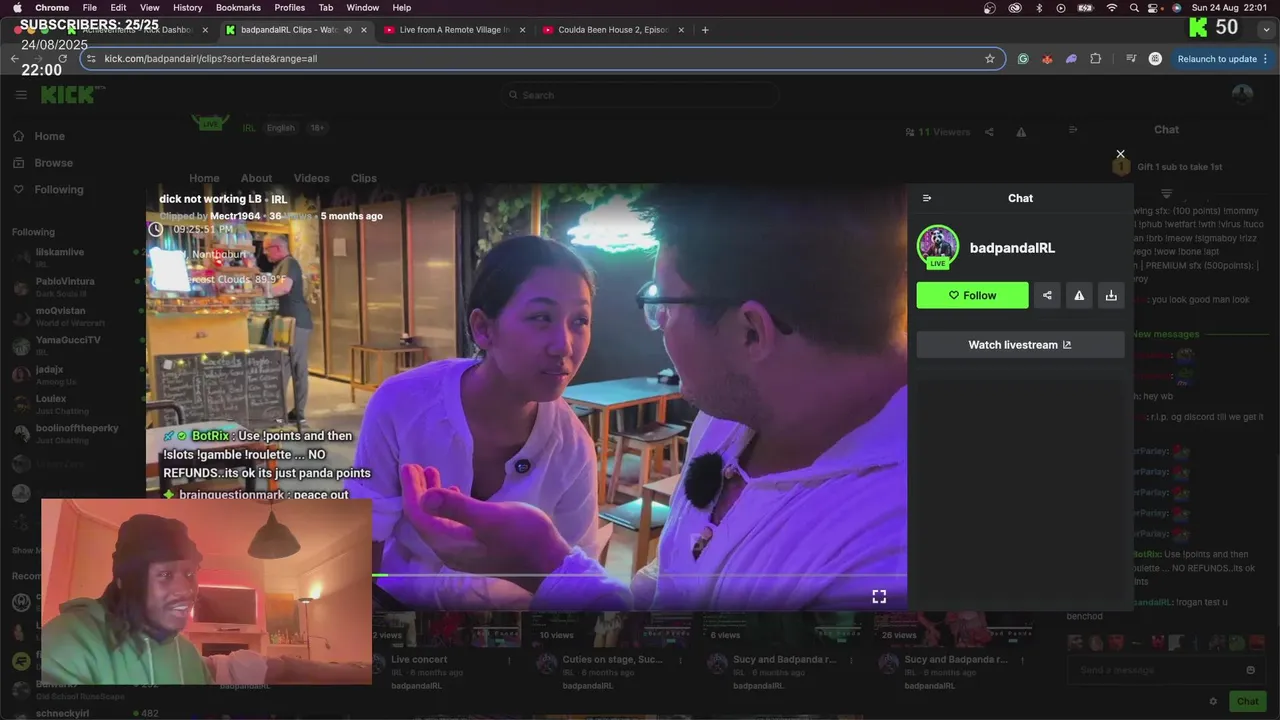
Task: Bookmark the page with the star icon
Action: (990, 59)
